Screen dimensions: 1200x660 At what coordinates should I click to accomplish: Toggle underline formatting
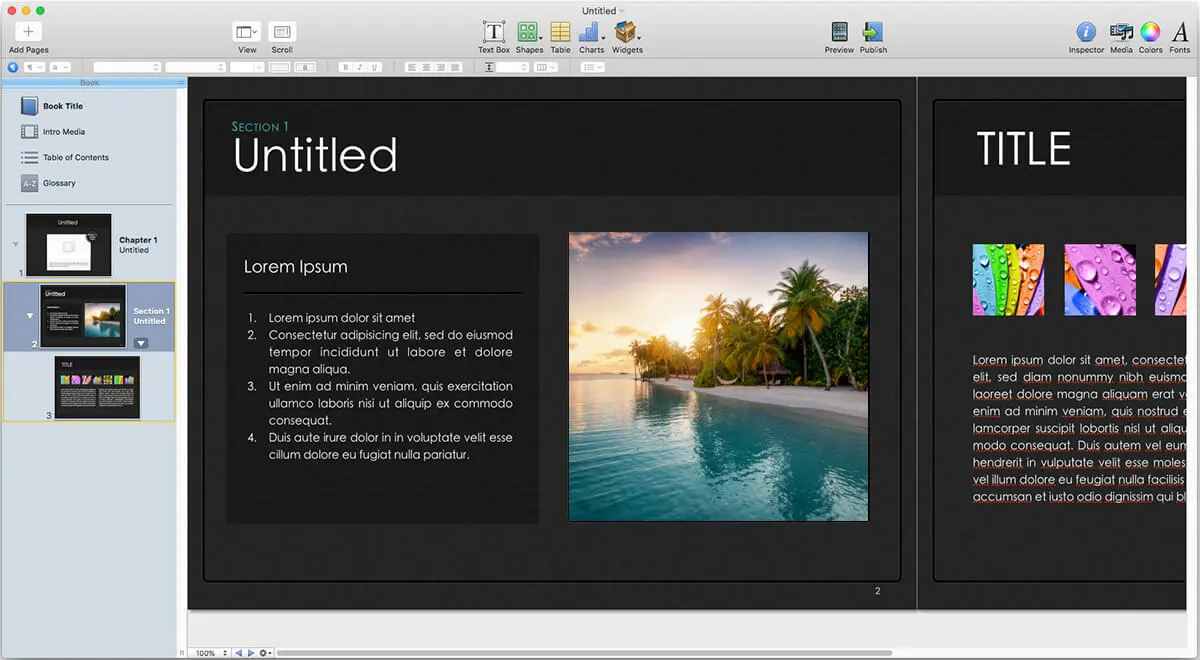click(x=376, y=67)
